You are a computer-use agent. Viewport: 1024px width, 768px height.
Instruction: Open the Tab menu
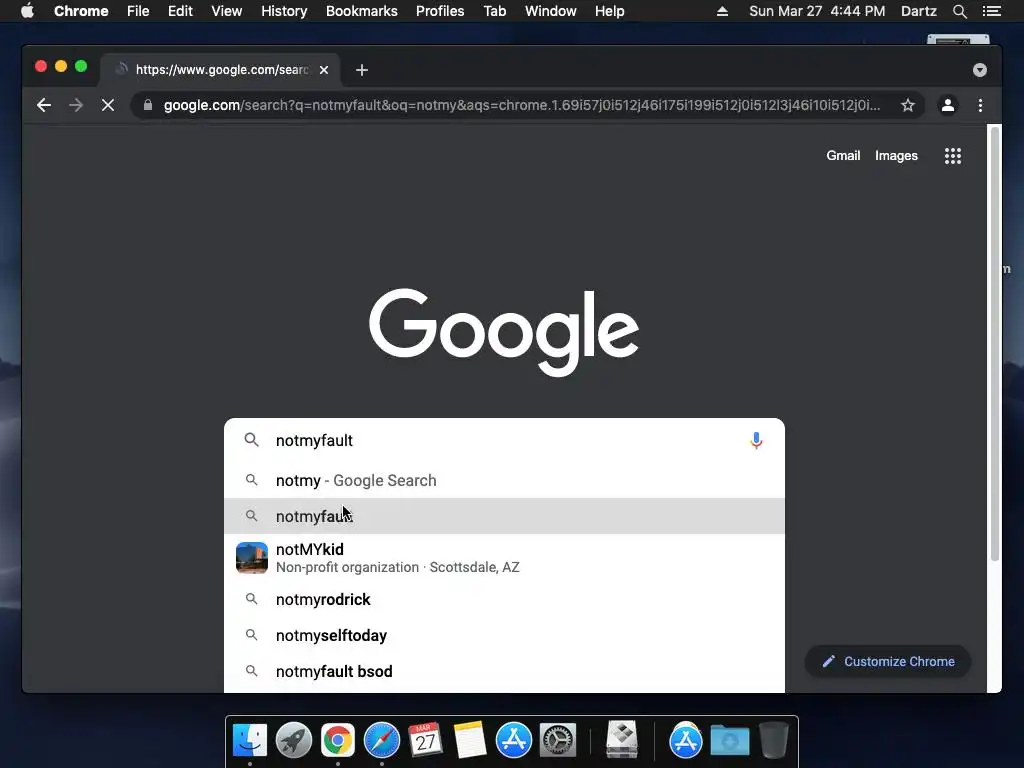tap(495, 11)
